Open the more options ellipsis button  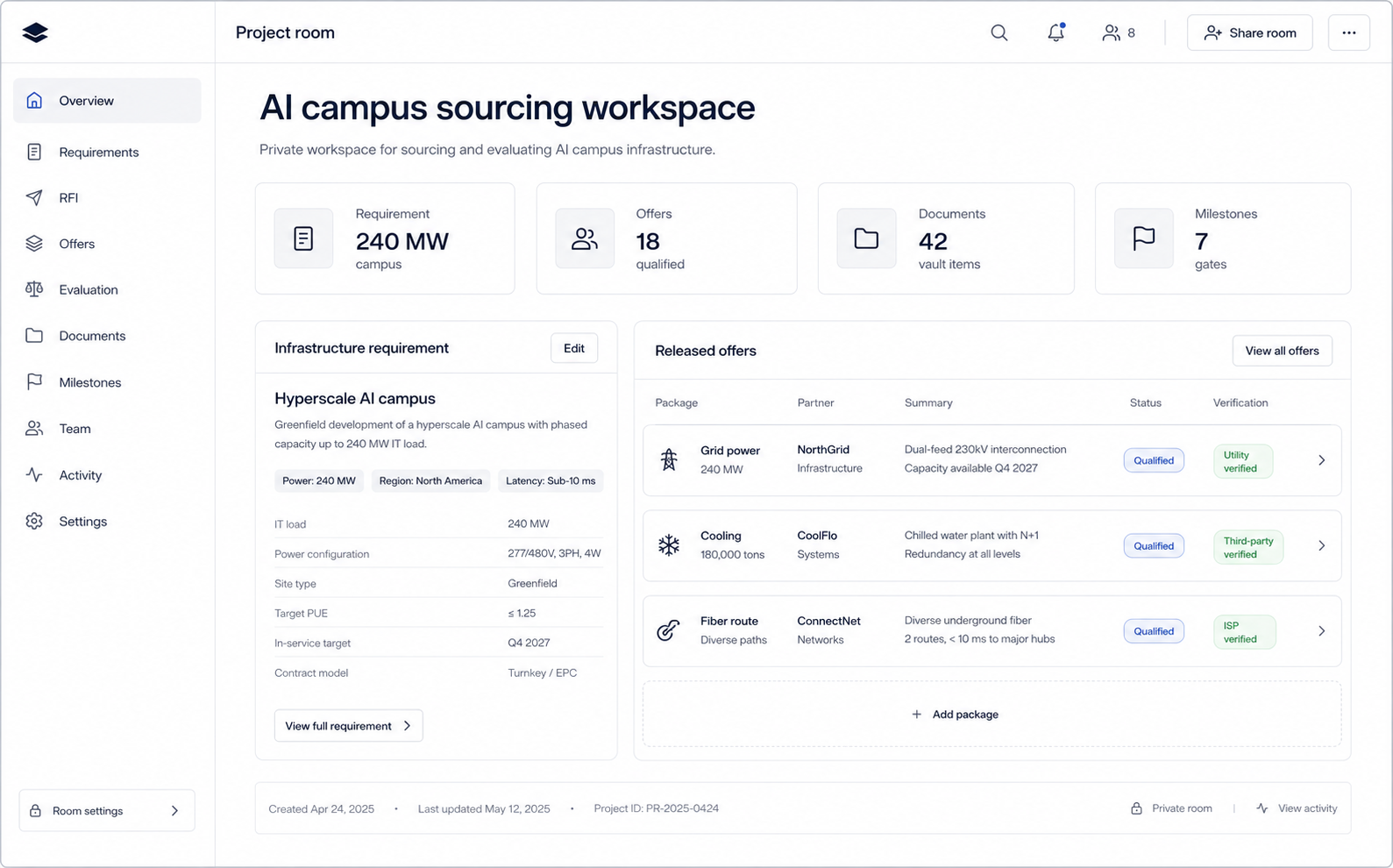1349,32
